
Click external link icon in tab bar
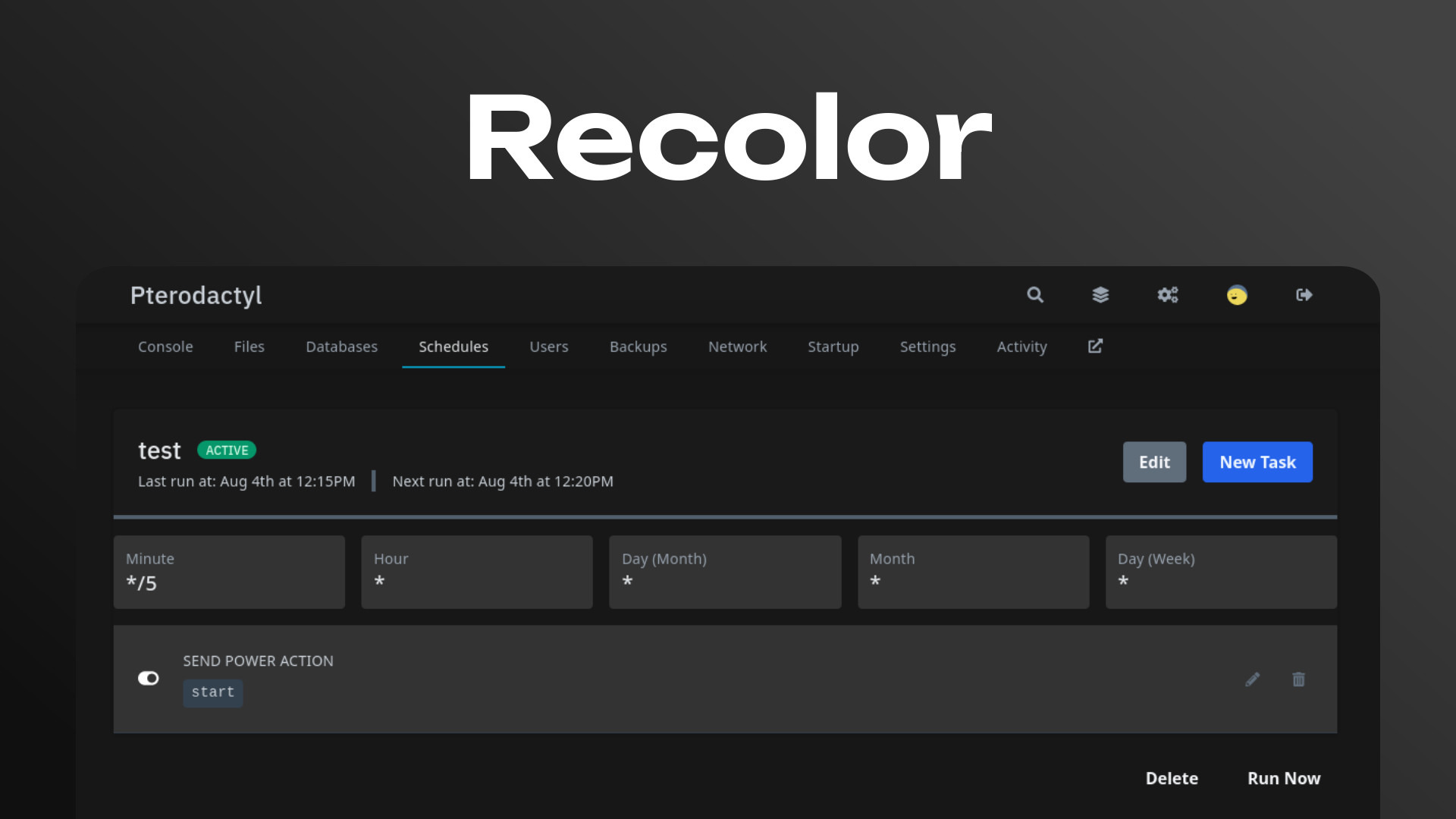[1095, 347]
